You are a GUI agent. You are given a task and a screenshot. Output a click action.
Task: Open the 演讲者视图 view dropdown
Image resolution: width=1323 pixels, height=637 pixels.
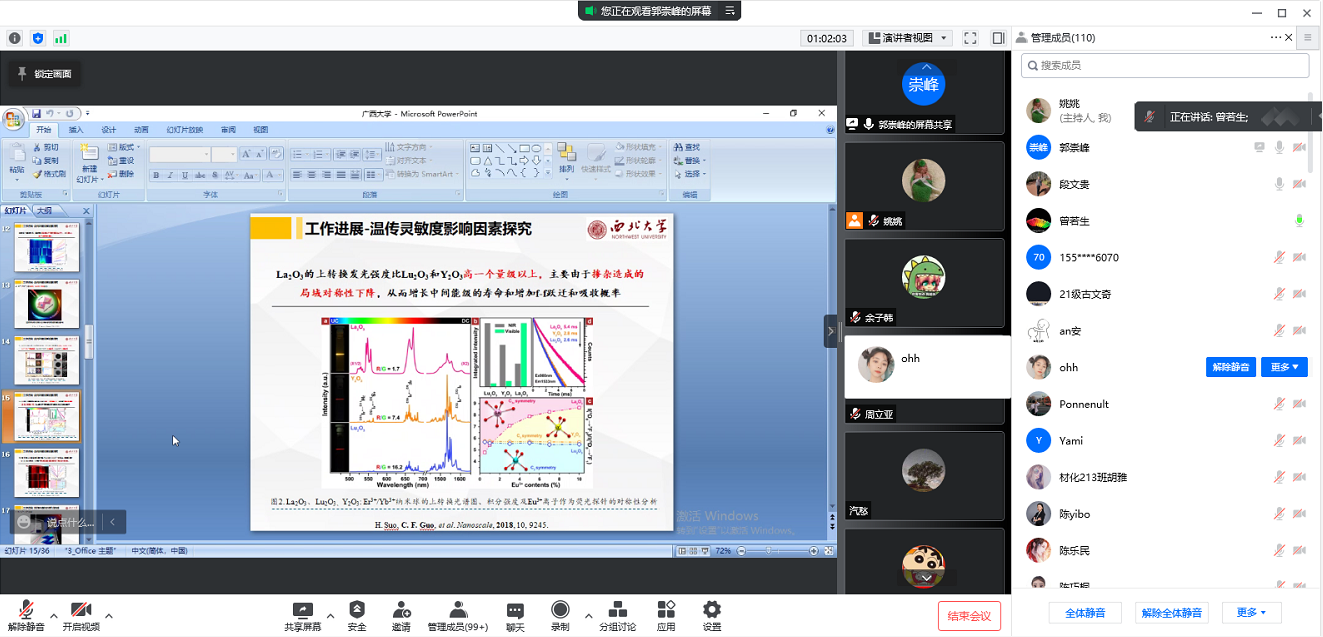coord(906,38)
